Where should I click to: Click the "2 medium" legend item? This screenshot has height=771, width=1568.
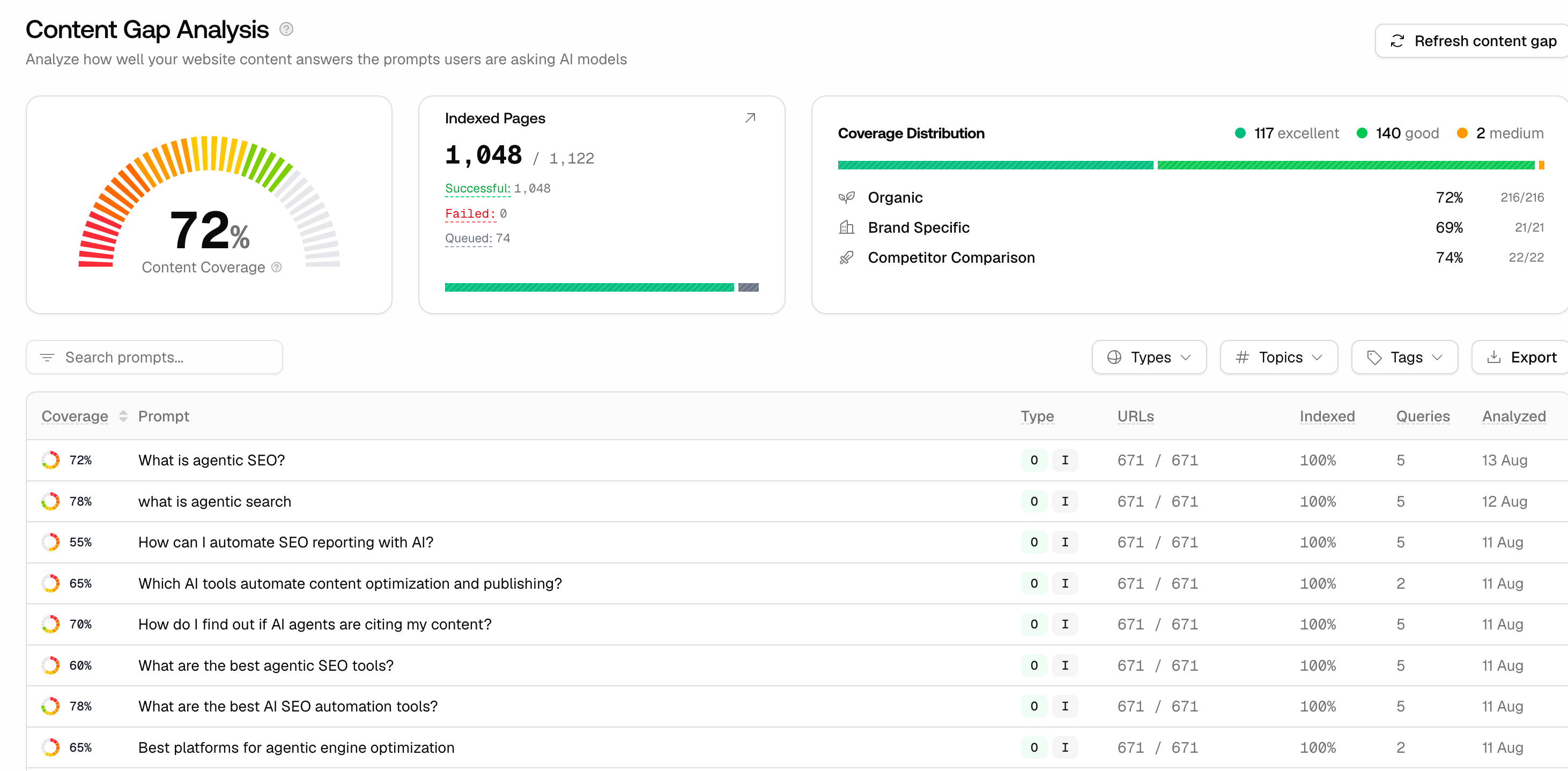(x=1500, y=134)
